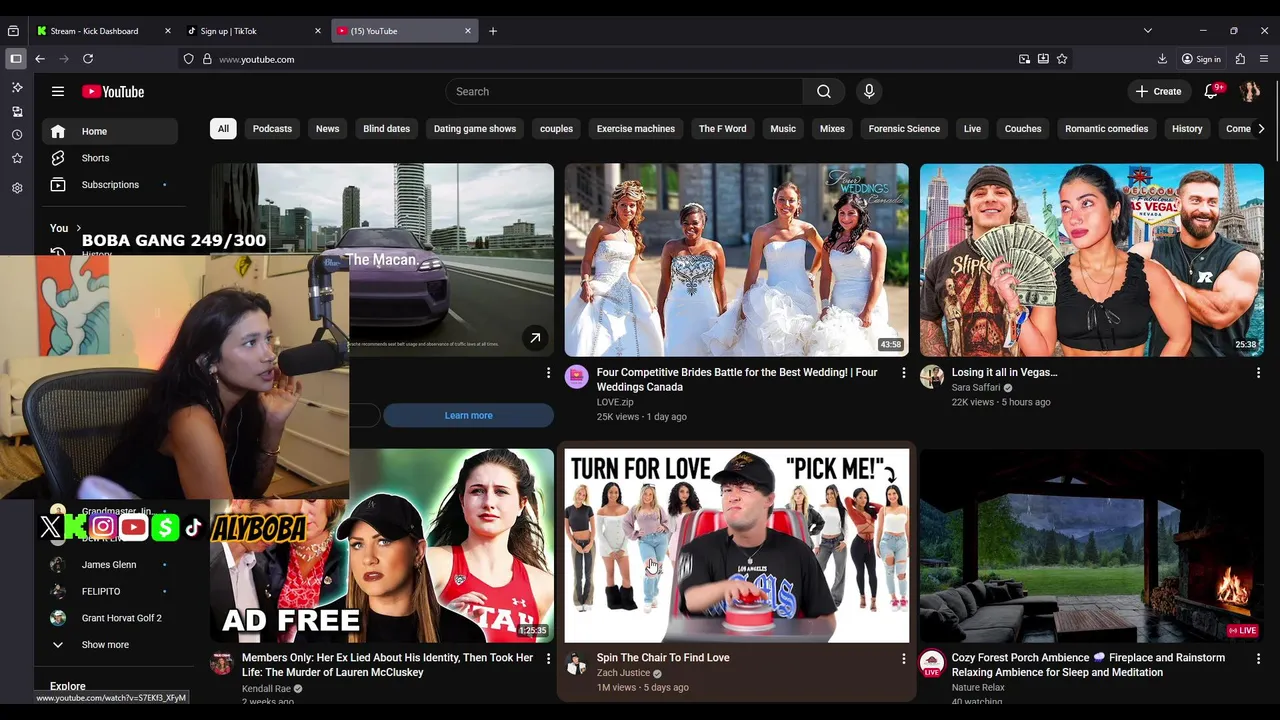Open a new tab with plus button
1280x720 pixels.
[493, 31]
